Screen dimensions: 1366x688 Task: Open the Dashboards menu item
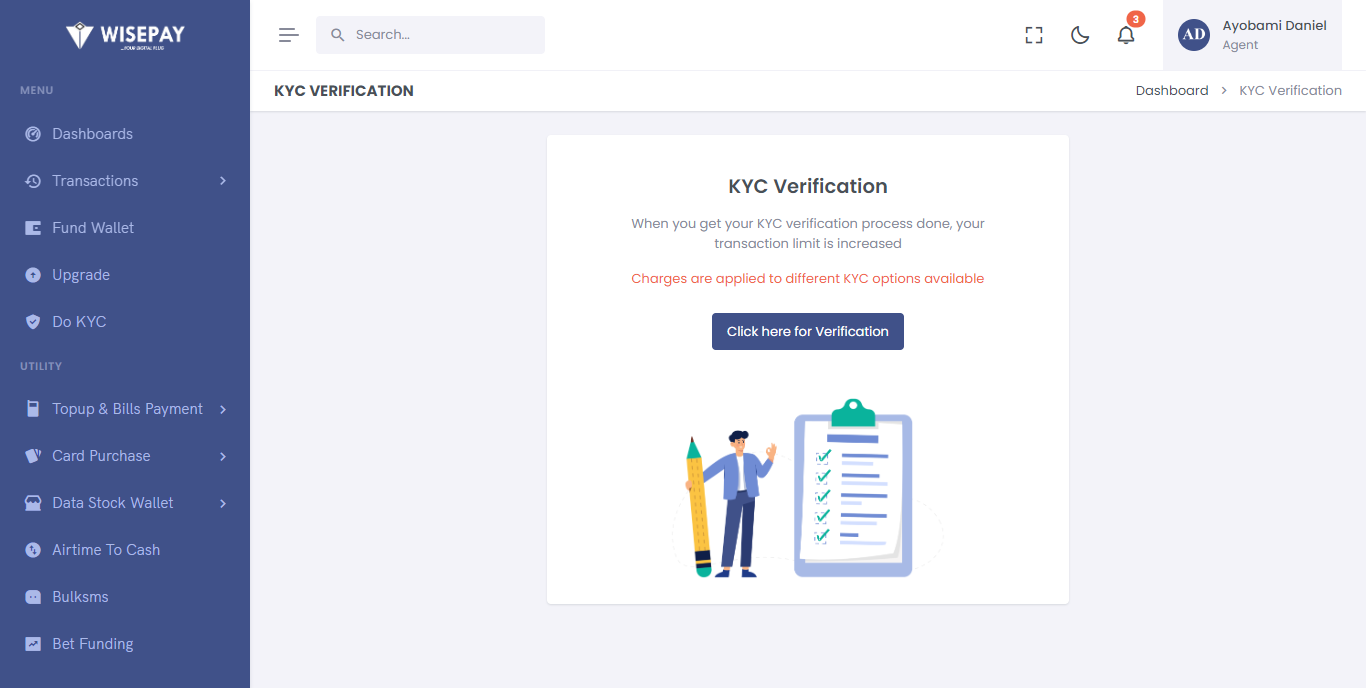[x=92, y=134]
